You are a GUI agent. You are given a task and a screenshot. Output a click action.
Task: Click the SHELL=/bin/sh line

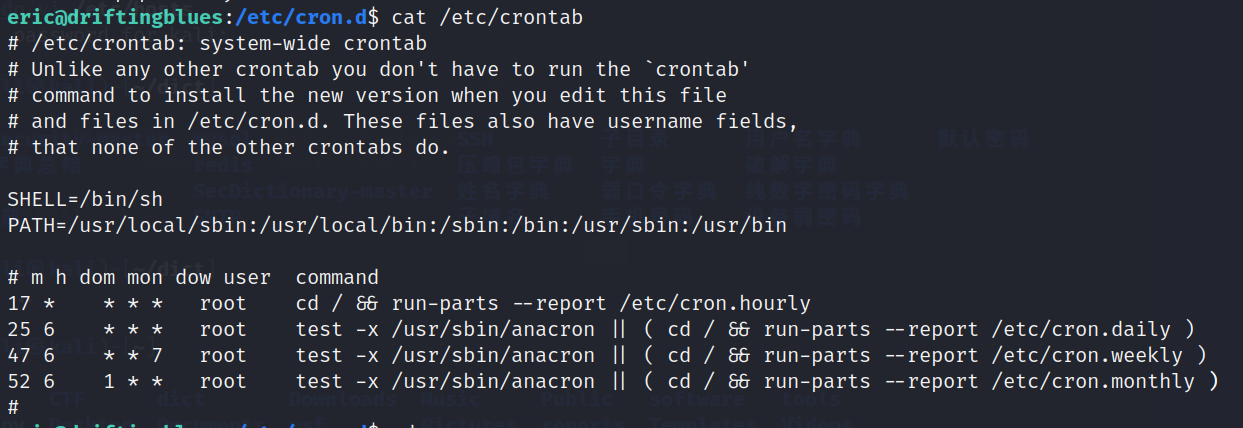click(x=85, y=199)
